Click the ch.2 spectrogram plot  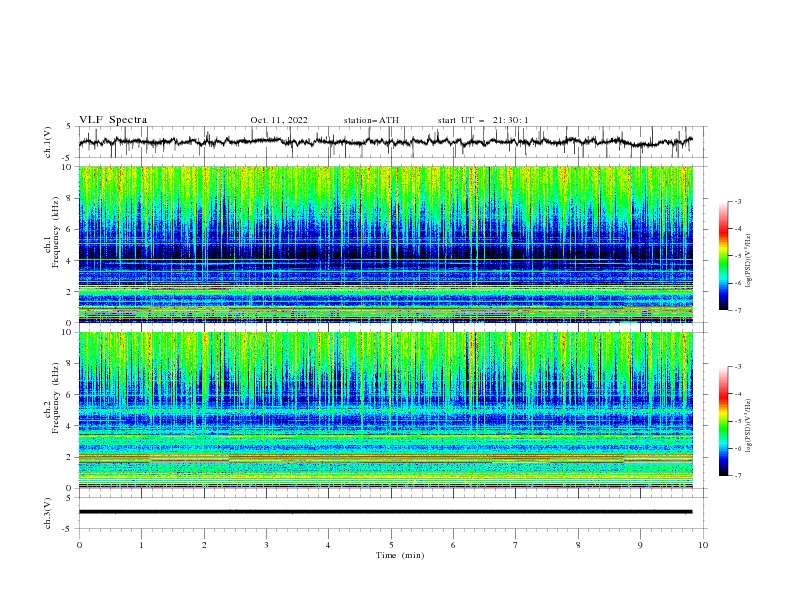point(386,410)
